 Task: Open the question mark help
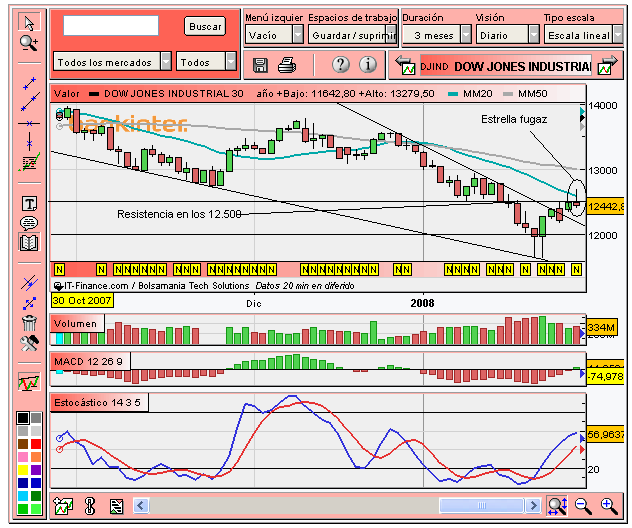341,64
